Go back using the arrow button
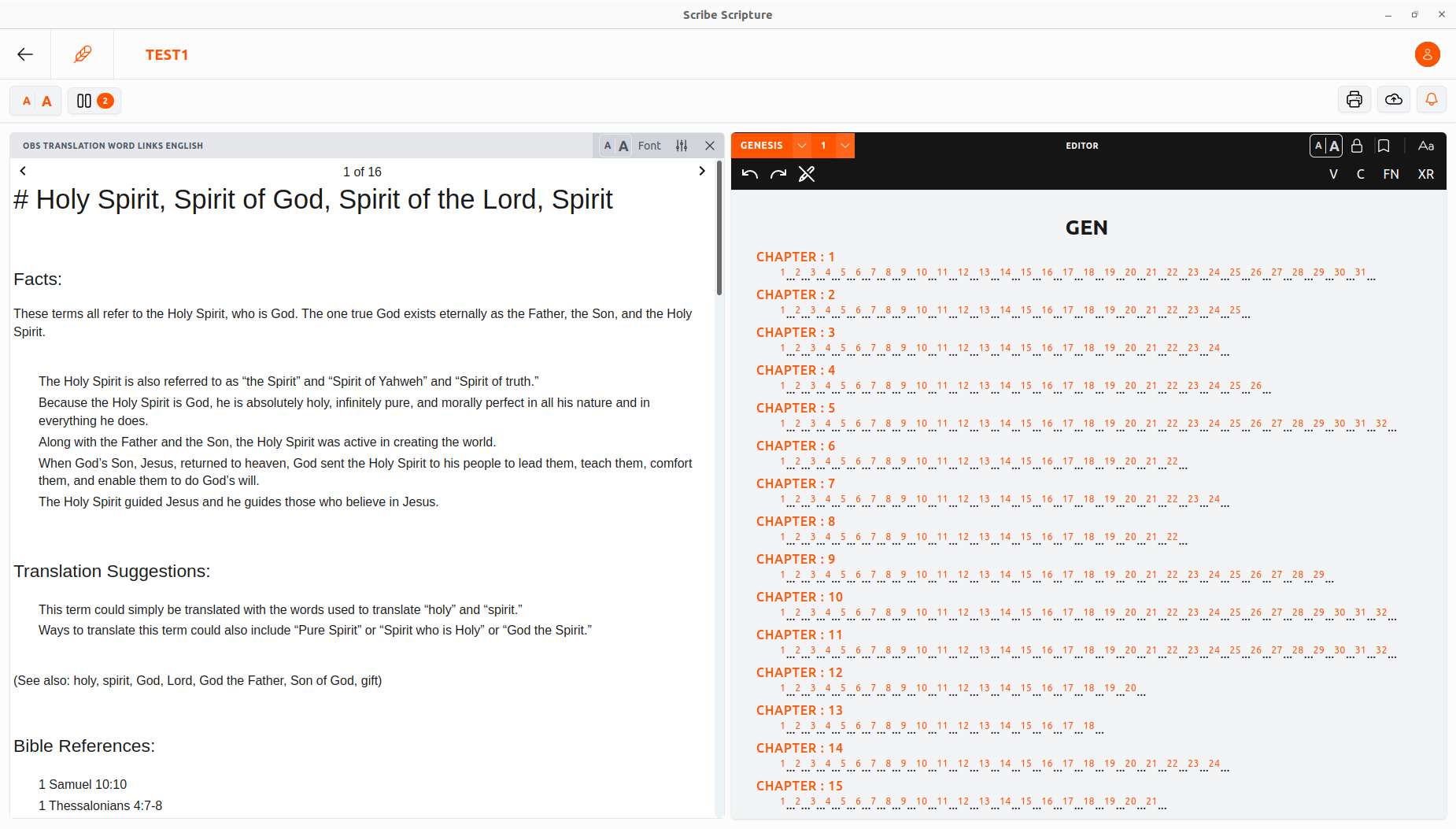 (25, 54)
